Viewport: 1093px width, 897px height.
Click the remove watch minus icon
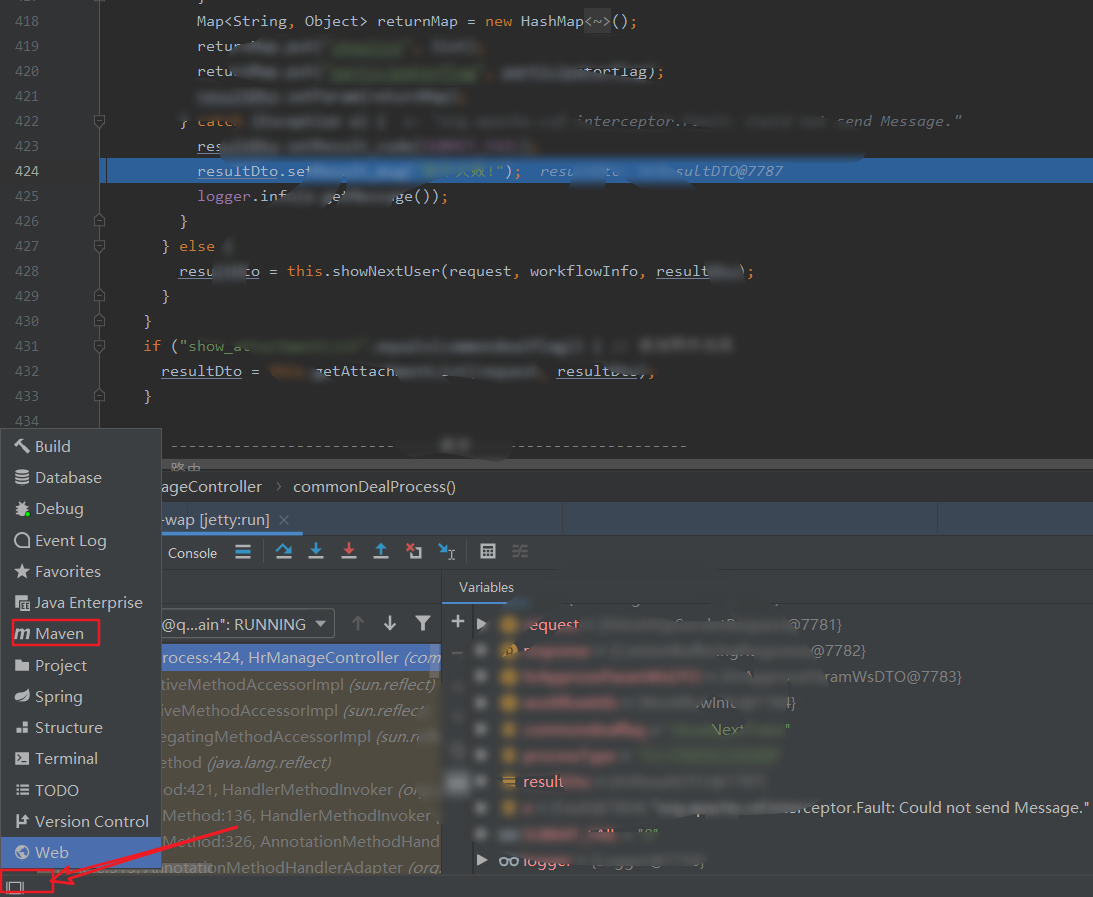457,653
